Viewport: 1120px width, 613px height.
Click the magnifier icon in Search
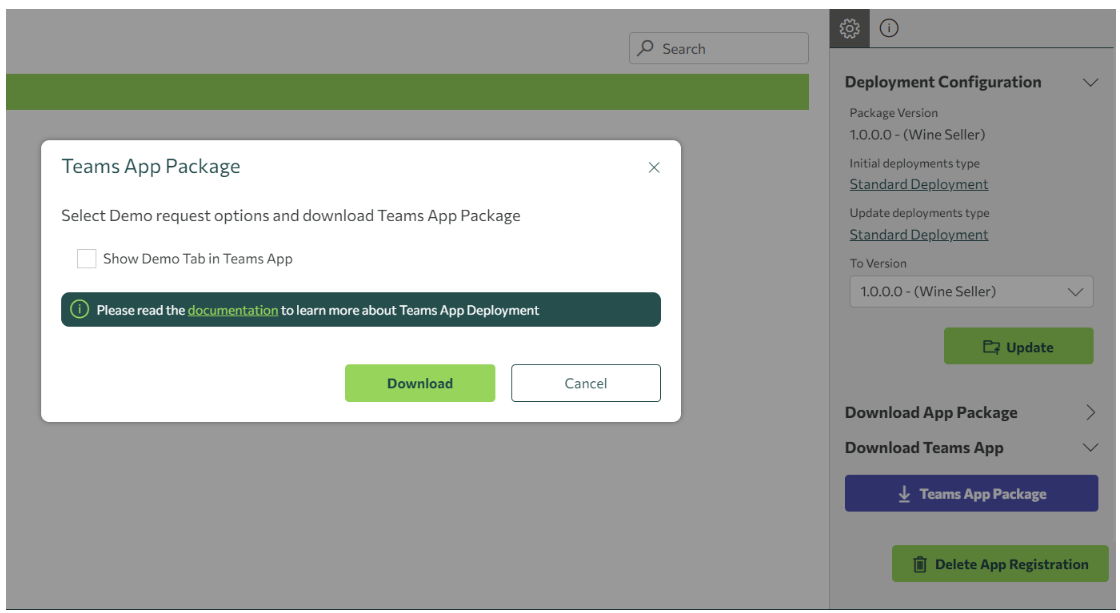point(646,48)
